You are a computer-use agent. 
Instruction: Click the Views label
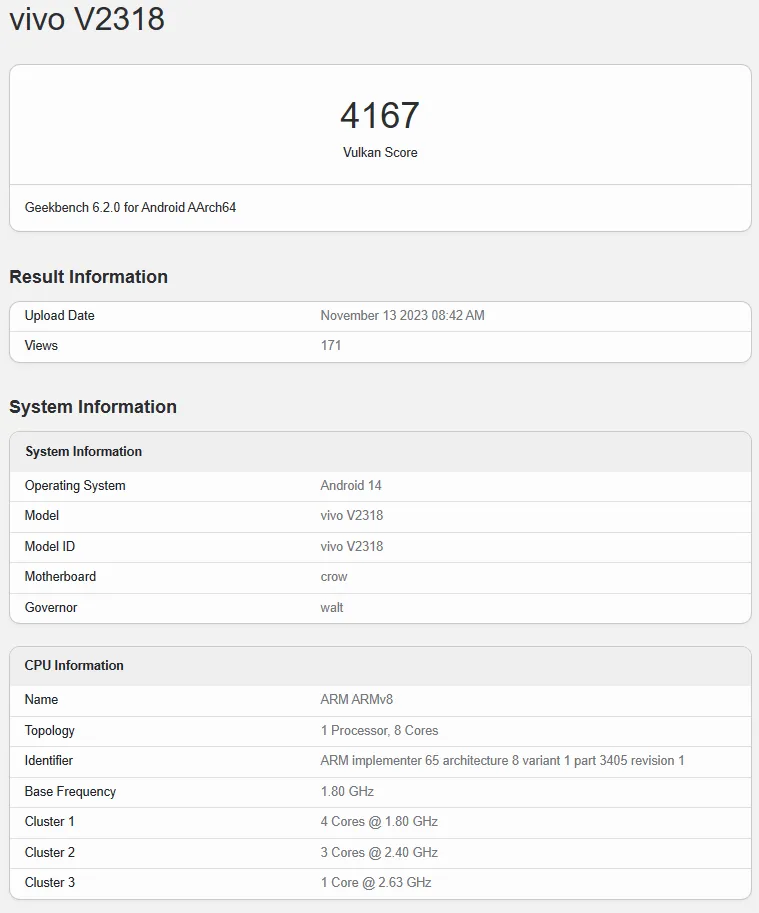click(41, 345)
